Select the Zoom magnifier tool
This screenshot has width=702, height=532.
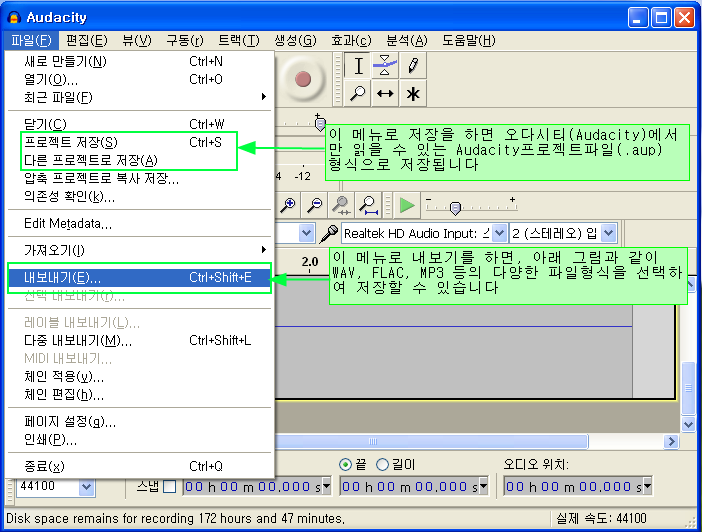[357, 93]
